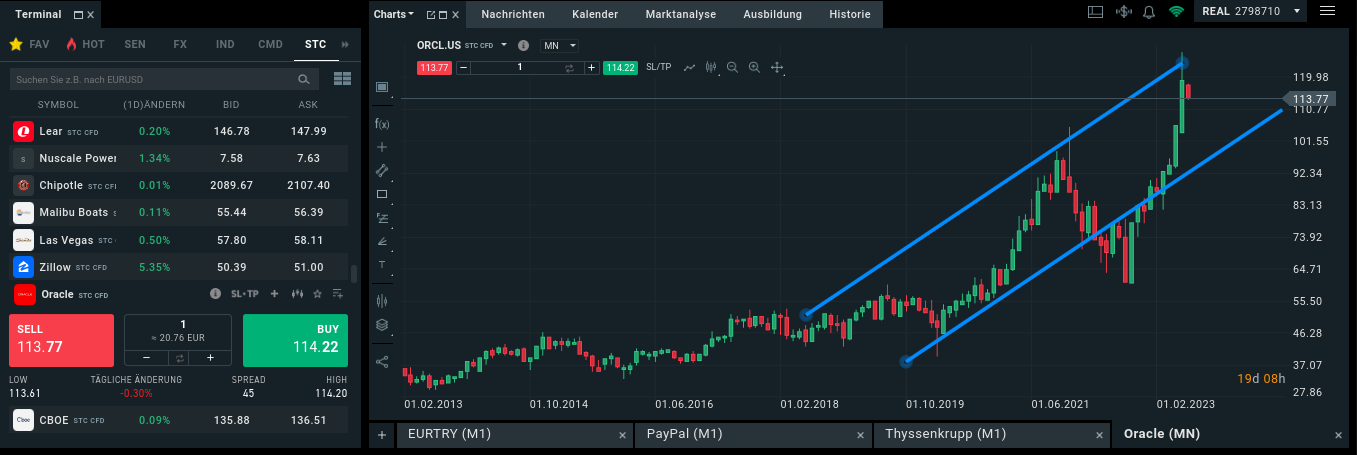
Task: Open the HOT instruments tab
Action: (x=84, y=45)
